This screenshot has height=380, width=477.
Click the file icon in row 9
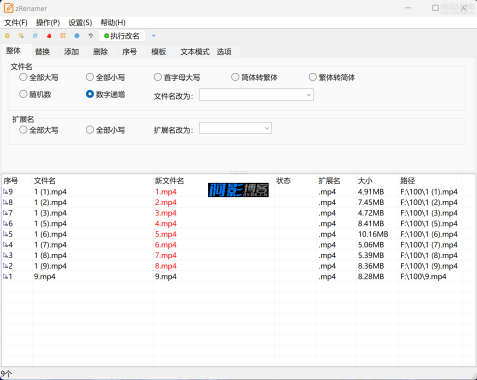[5, 192]
